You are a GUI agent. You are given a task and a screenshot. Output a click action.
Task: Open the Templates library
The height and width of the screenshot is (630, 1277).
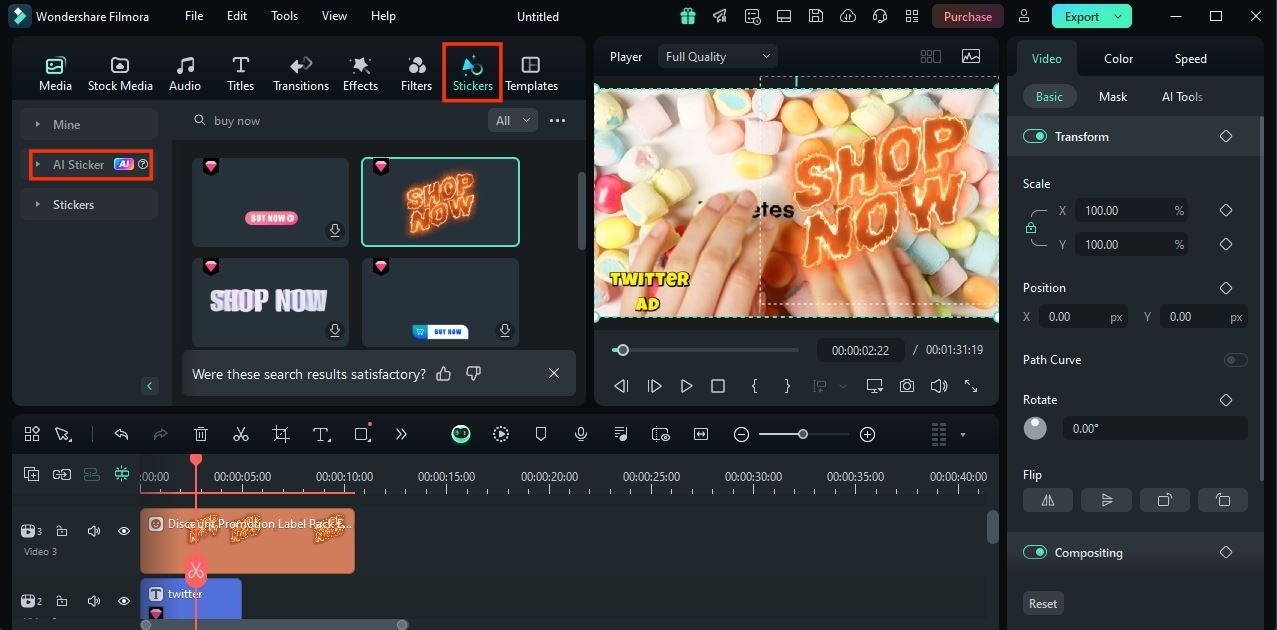click(531, 72)
